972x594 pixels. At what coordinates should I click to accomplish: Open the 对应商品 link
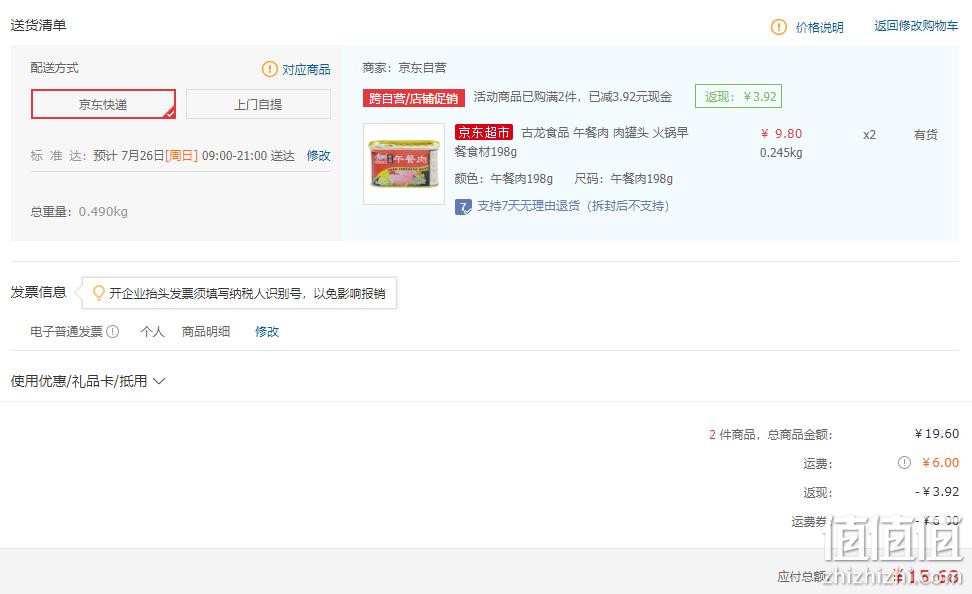coord(306,69)
